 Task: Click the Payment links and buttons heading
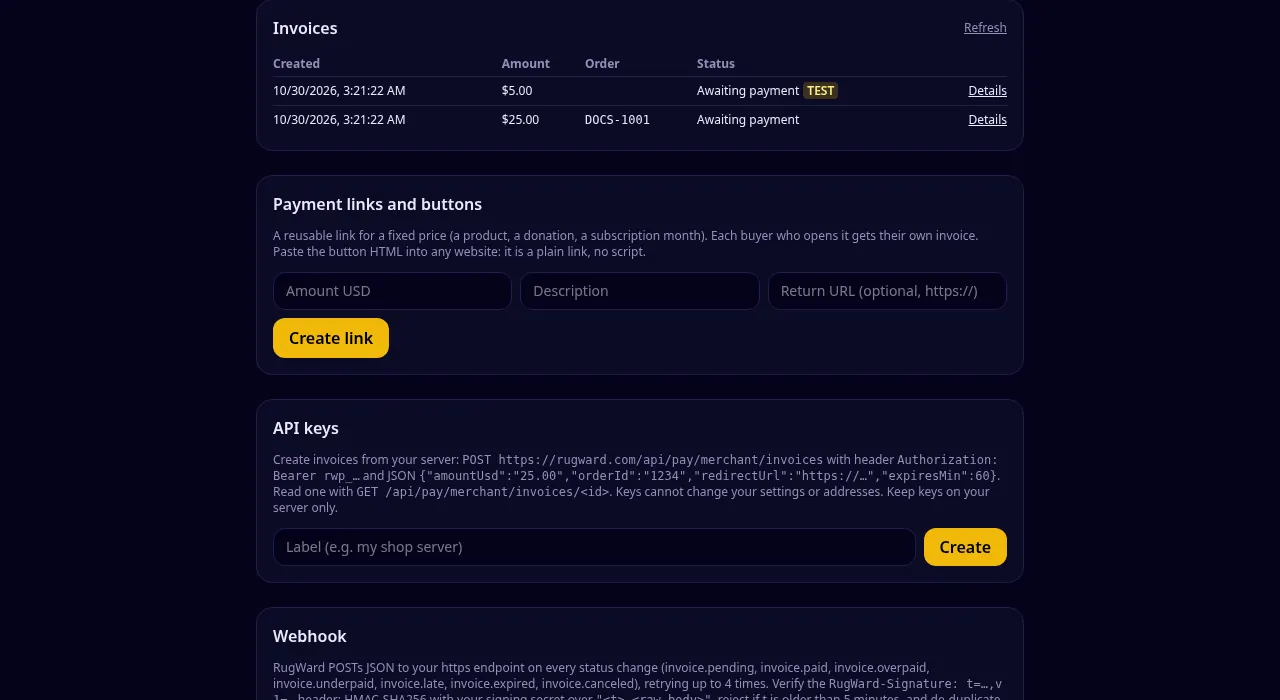click(x=377, y=204)
